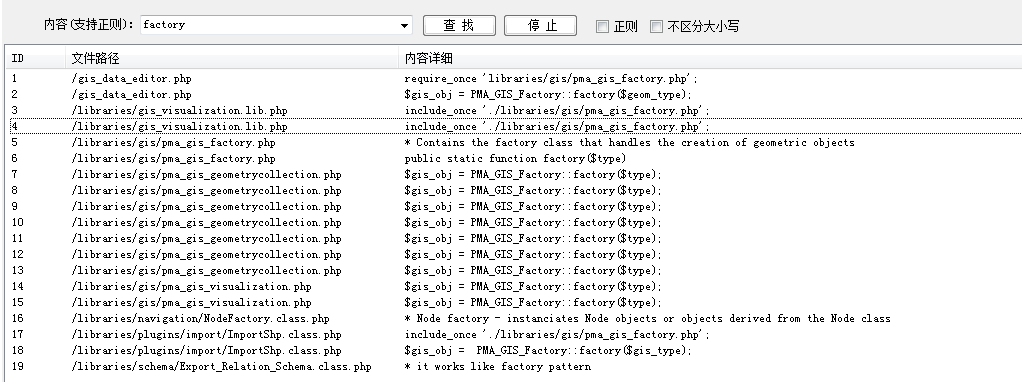Select row 8 pma_gis_geometrycollection.php path

coord(207,190)
